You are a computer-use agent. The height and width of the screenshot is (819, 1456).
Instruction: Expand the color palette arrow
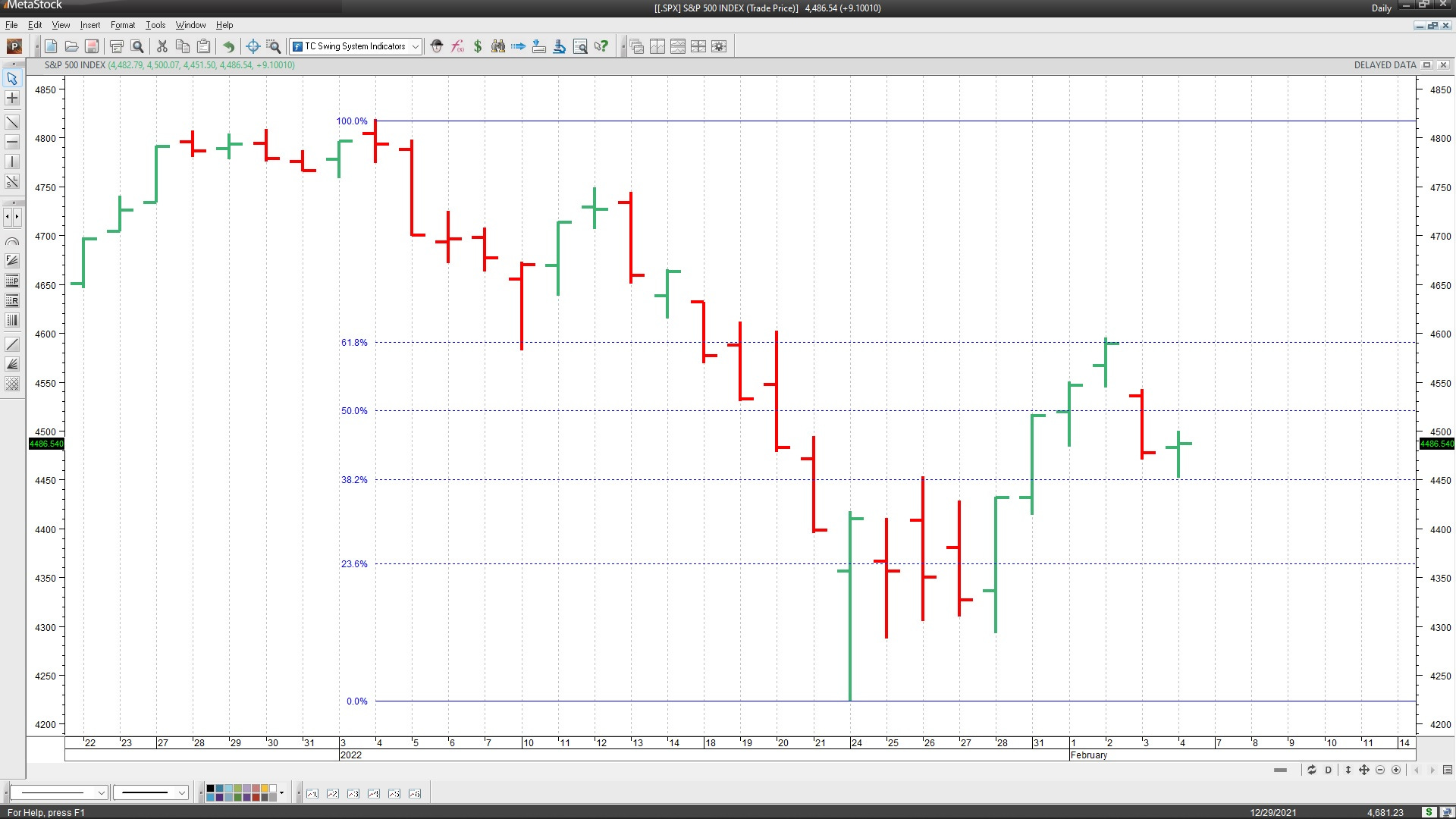click(281, 793)
